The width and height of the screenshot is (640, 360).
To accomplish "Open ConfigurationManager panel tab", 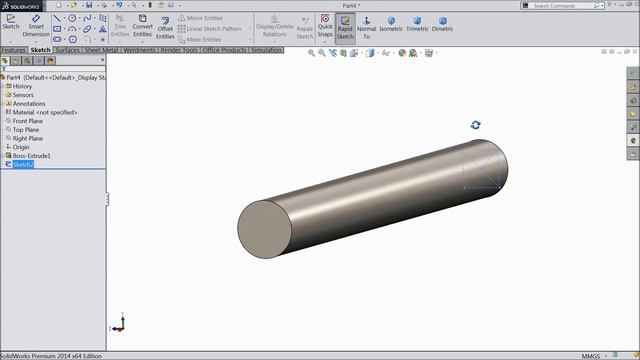I will (x=27, y=61).
